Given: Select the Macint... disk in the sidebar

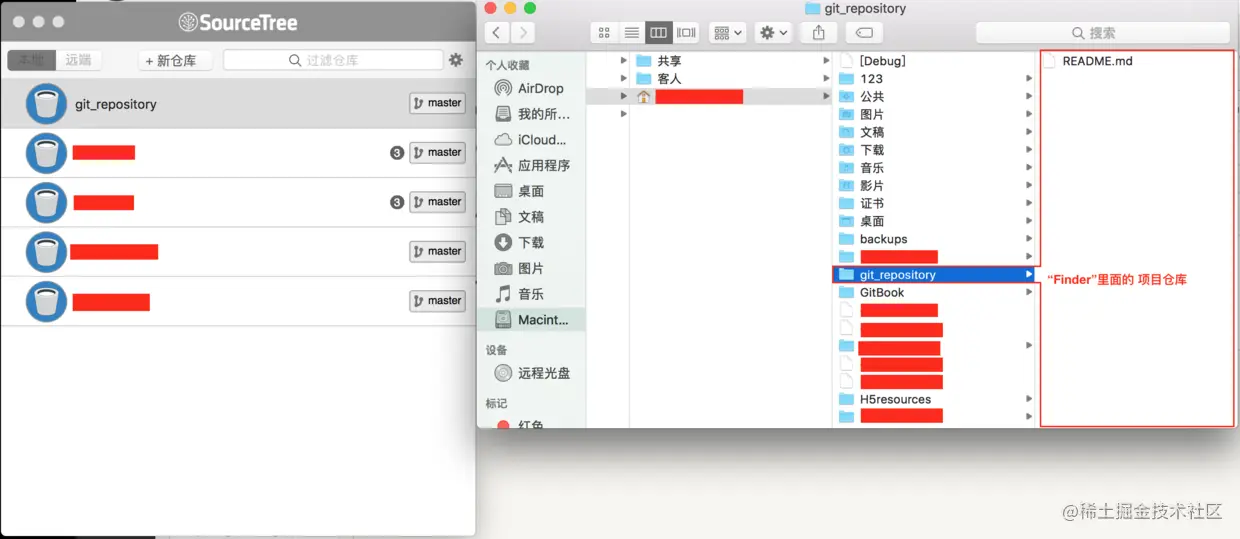Looking at the screenshot, I should click(532, 320).
